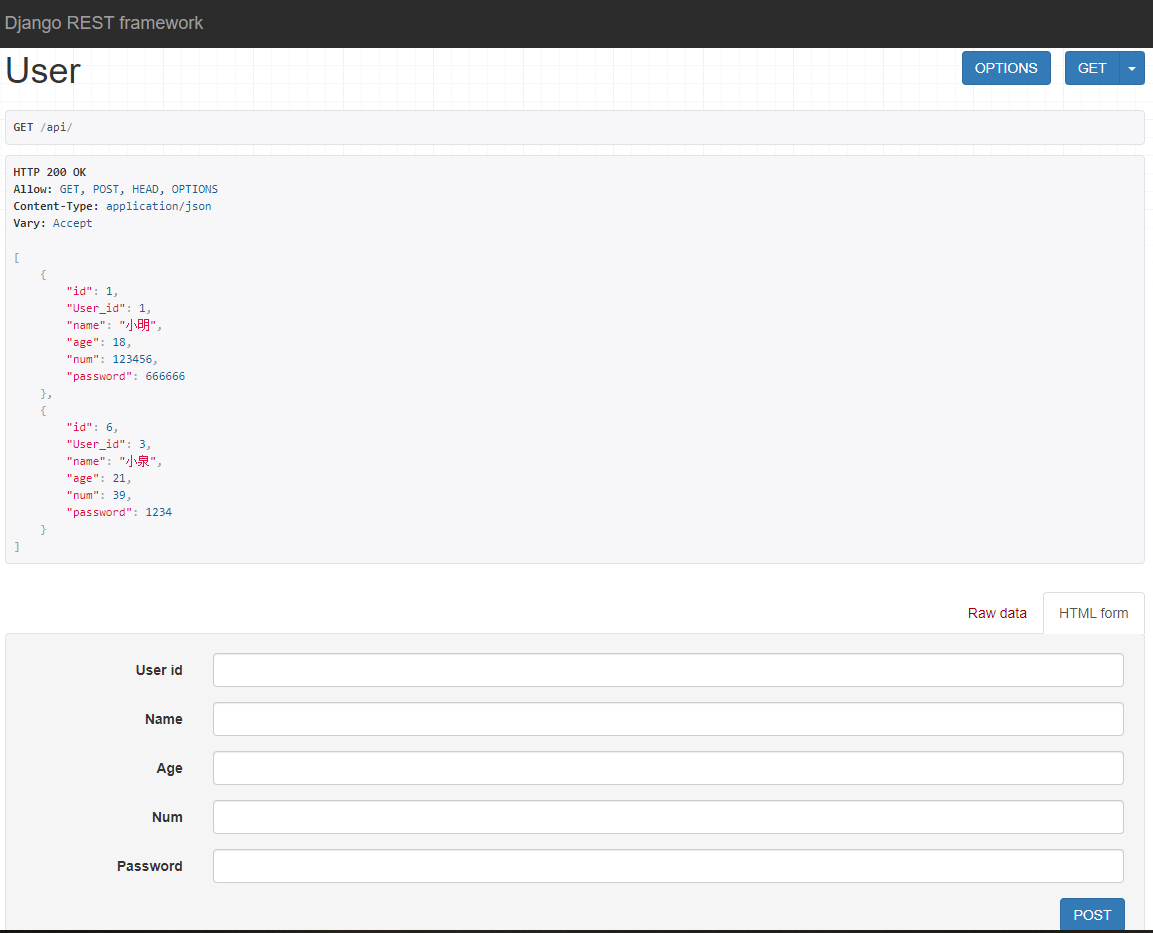This screenshot has width=1153, height=933.
Task: Click the name value "小泉"
Action: point(138,461)
